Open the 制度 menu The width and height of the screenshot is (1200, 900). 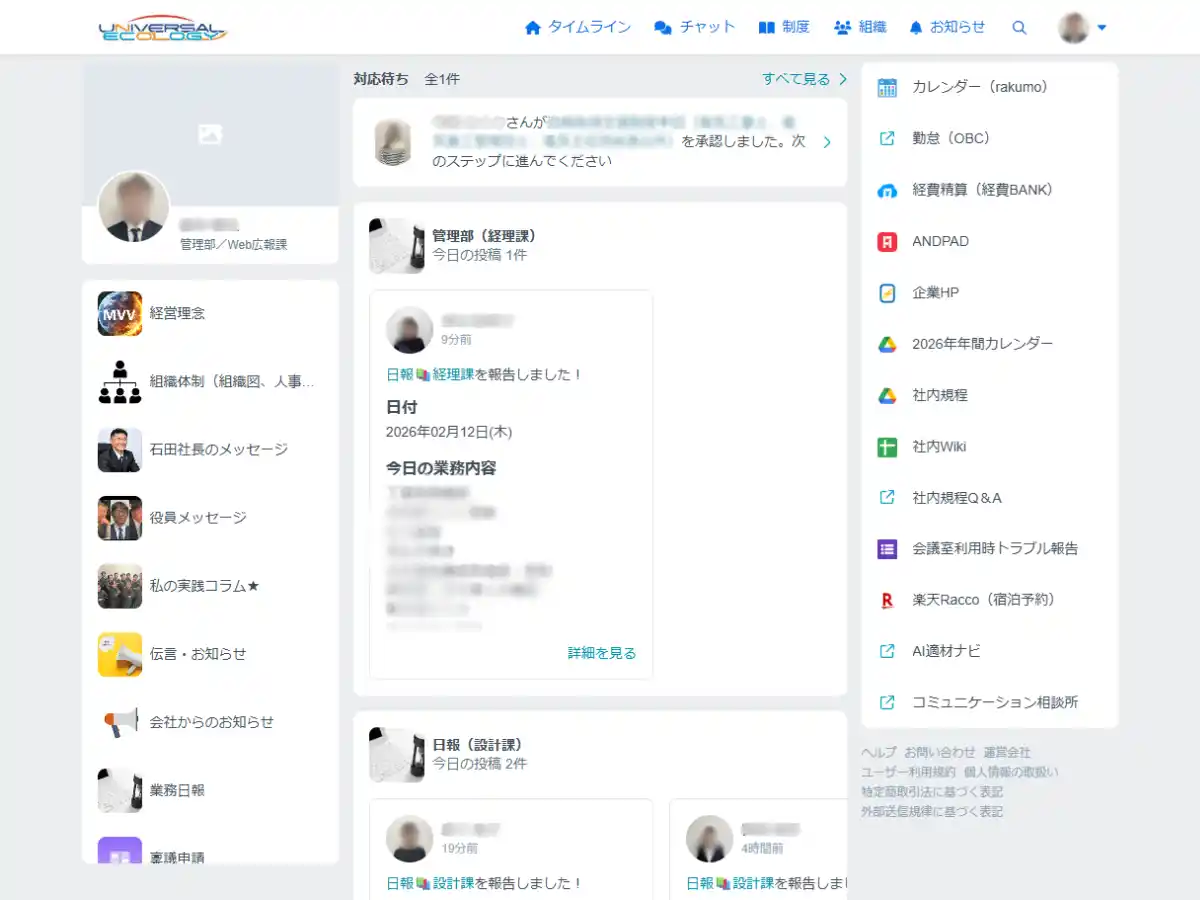click(x=784, y=28)
